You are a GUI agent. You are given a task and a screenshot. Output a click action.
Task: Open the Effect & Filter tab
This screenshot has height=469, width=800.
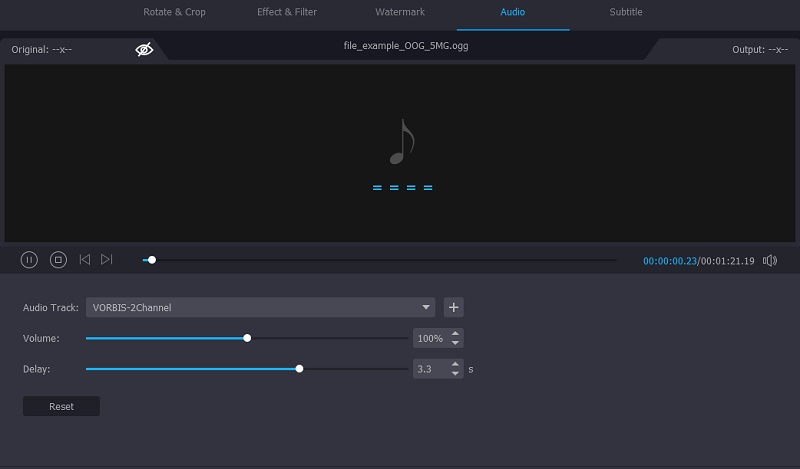click(285, 12)
